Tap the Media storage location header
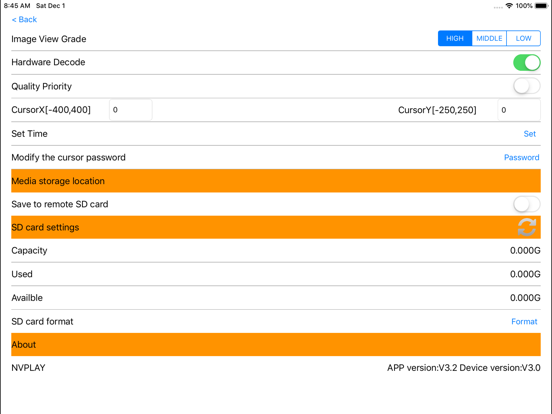 coord(276,181)
